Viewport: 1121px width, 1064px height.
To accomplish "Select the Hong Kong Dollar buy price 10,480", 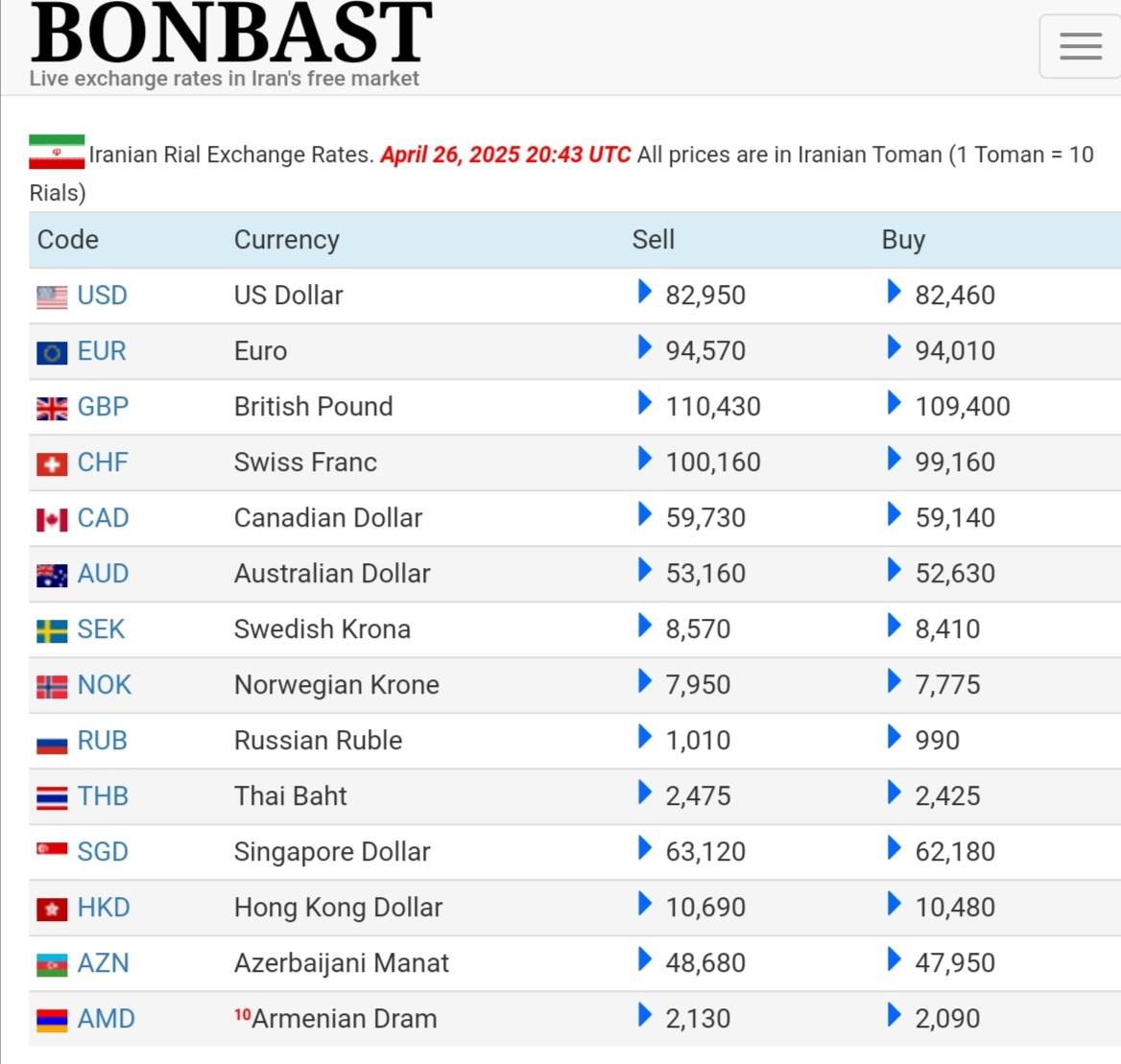I will point(955,909).
